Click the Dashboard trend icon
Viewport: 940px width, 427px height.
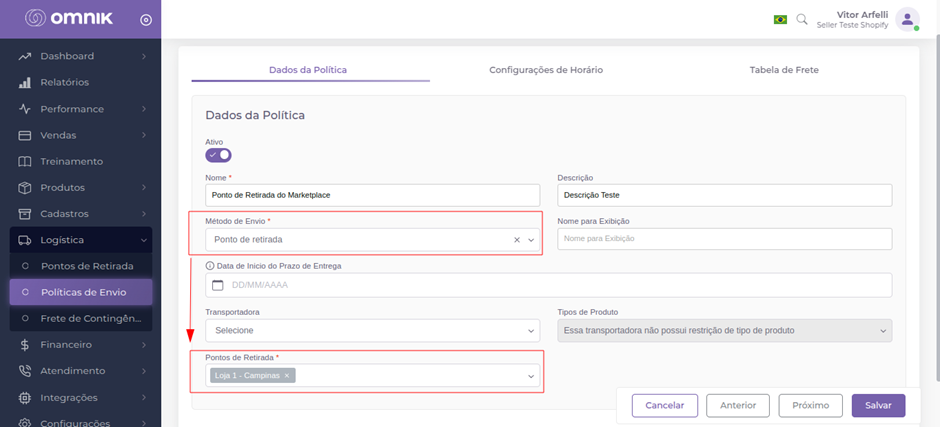(x=25, y=56)
